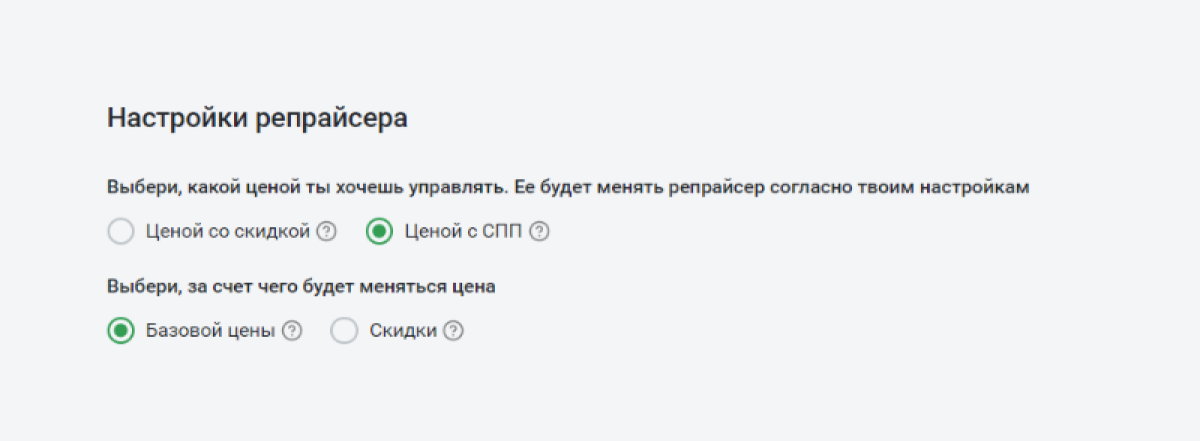Click the Ценой со скидкой label text
Viewport: 1200px width, 441px height.
pos(228,232)
